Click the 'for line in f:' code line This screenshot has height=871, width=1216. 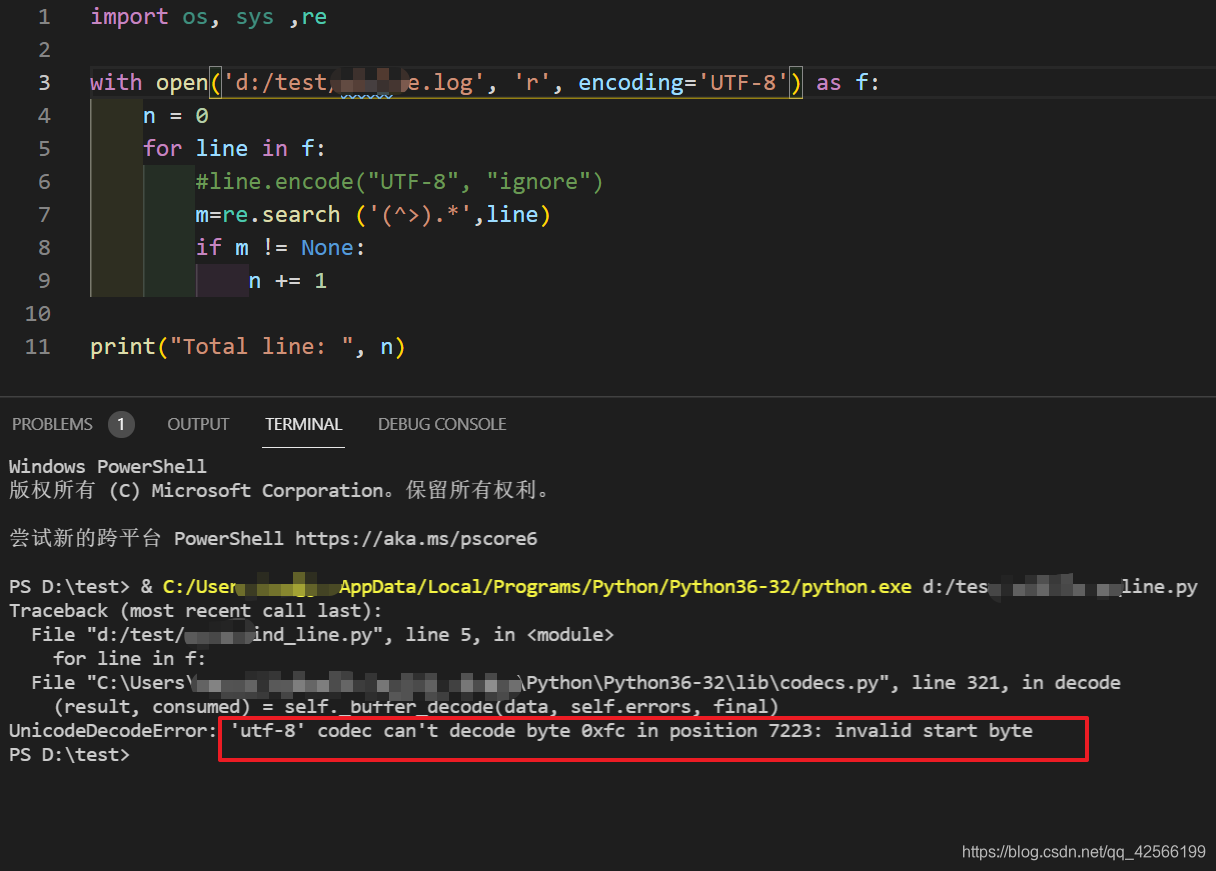pyautogui.click(x=234, y=148)
